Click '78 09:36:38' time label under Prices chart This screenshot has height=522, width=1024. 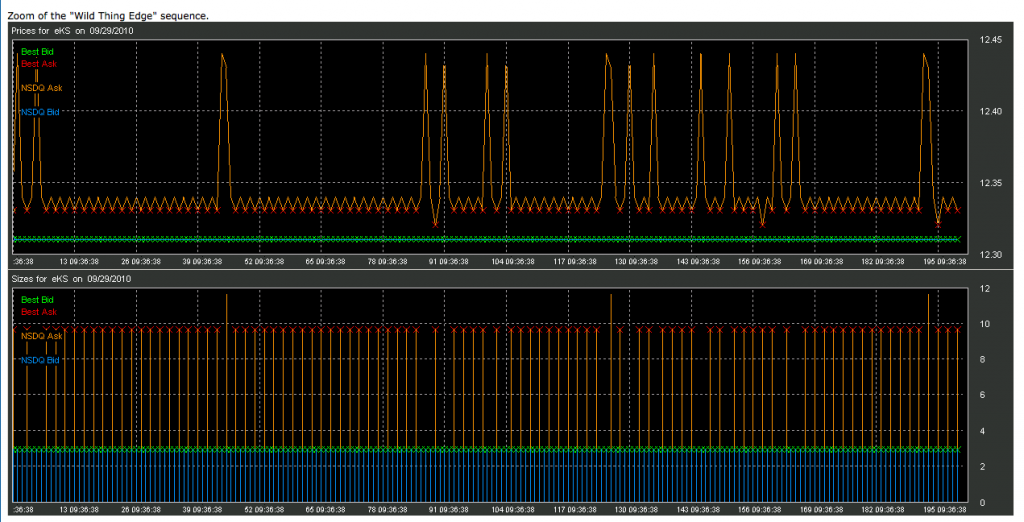pyautogui.click(x=388, y=261)
